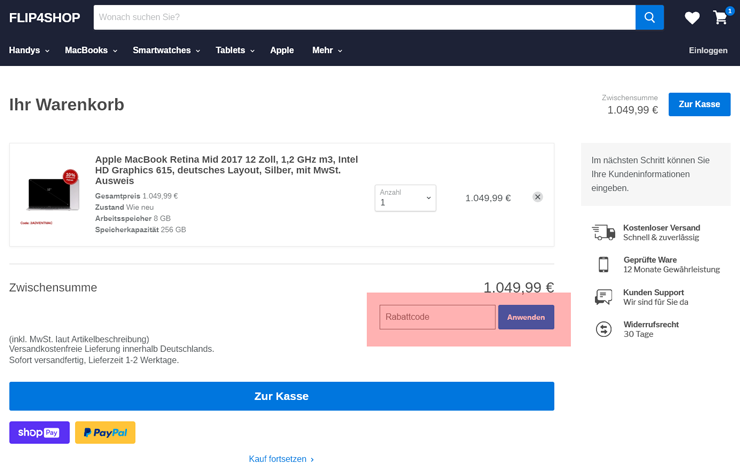Expand the MacBooks menu
Viewport: 740px width, 467px height.
(x=91, y=50)
